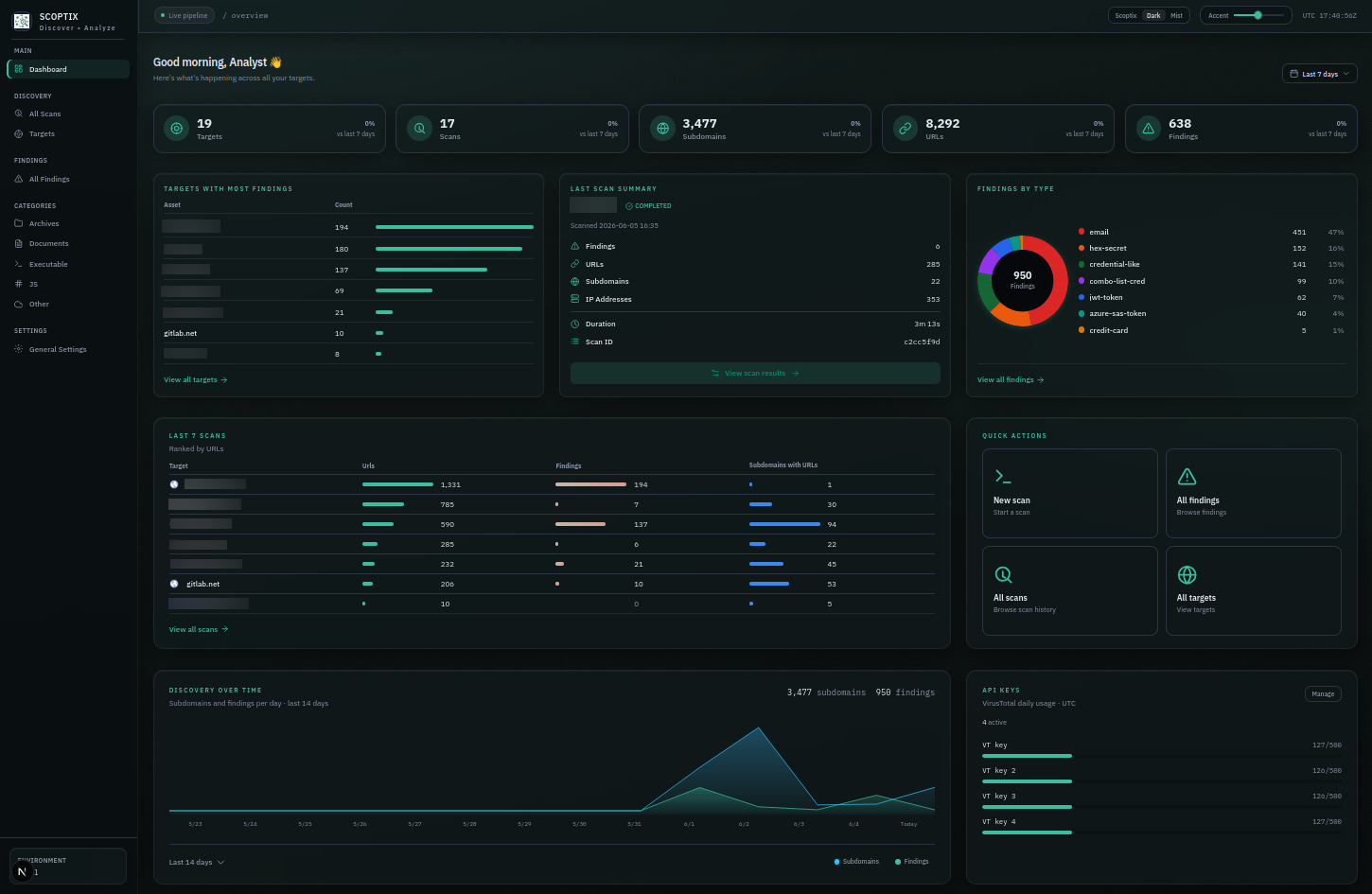
Task: Toggle the Subdomains legend in chart
Action: coord(856,862)
